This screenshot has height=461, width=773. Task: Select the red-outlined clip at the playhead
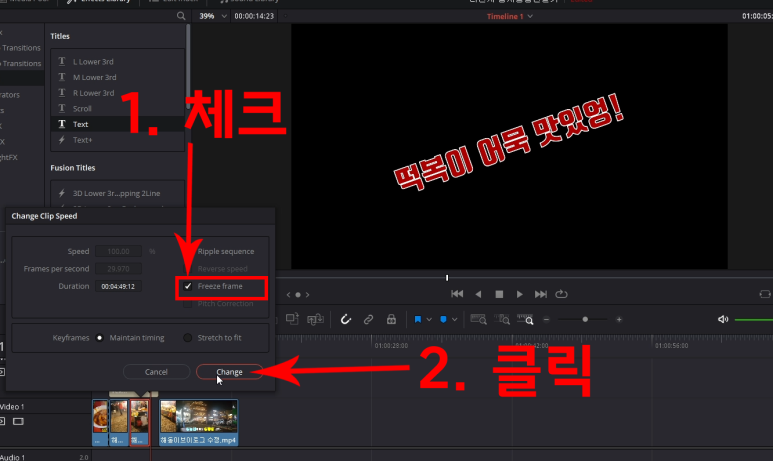click(x=139, y=423)
